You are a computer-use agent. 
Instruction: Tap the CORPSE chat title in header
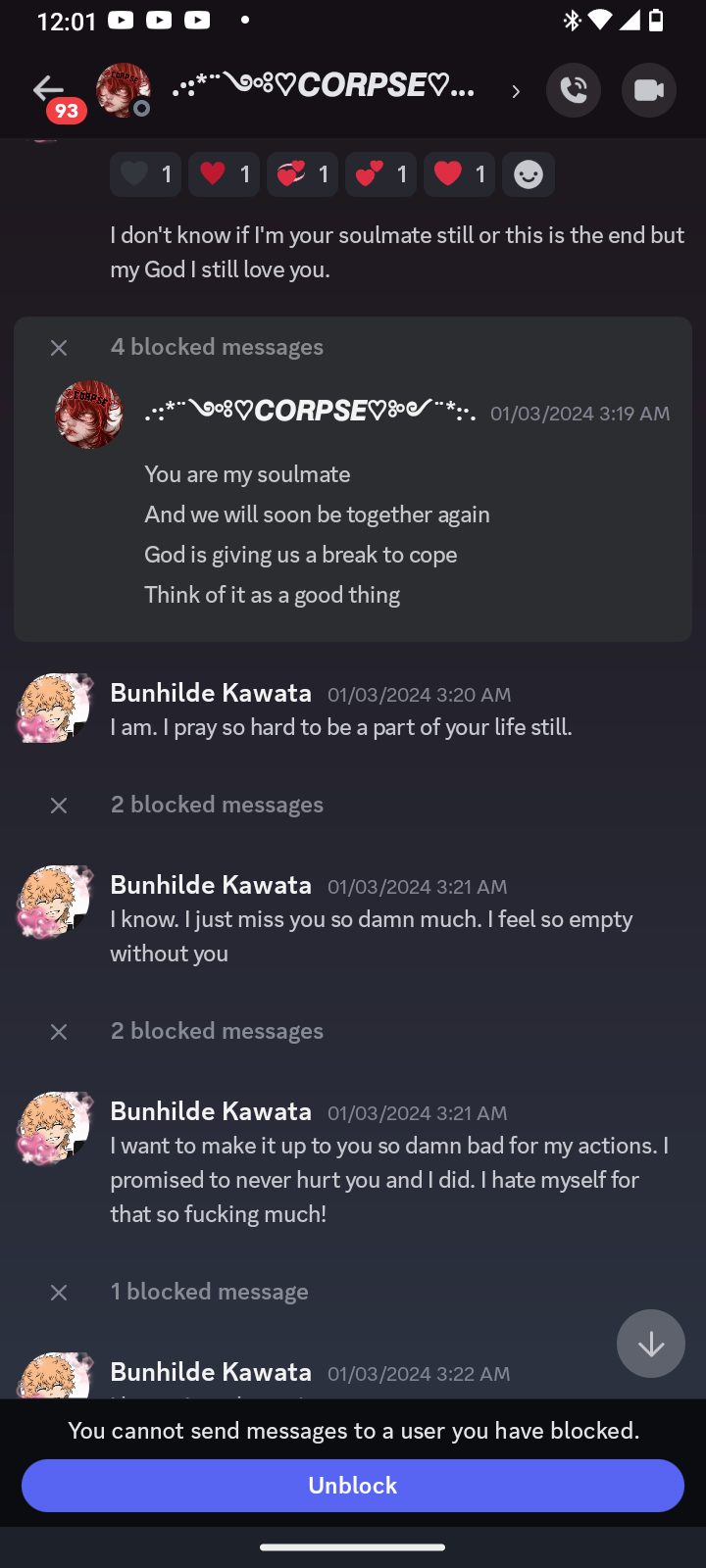point(324,86)
